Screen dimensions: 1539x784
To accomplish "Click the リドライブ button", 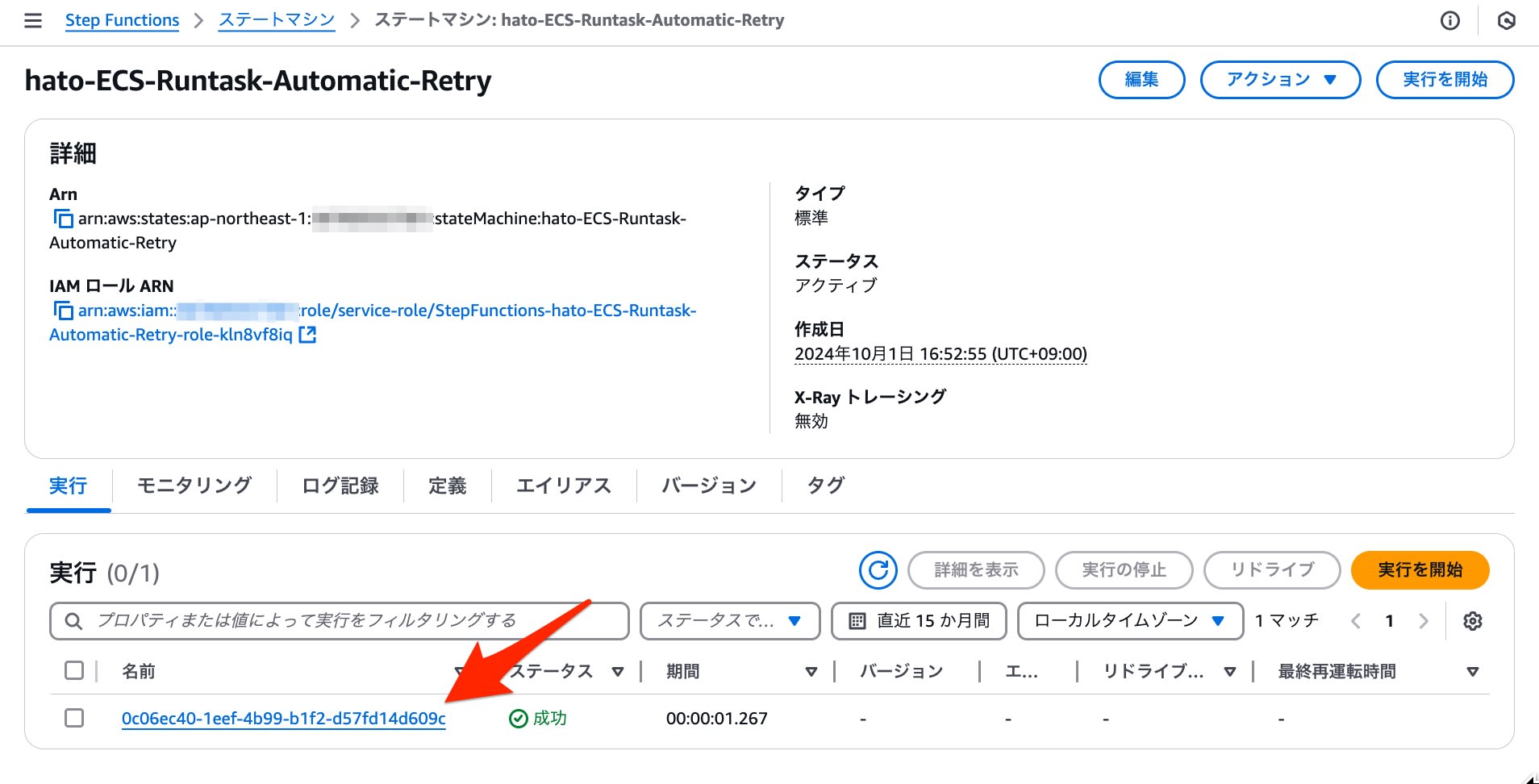I will (1272, 570).
